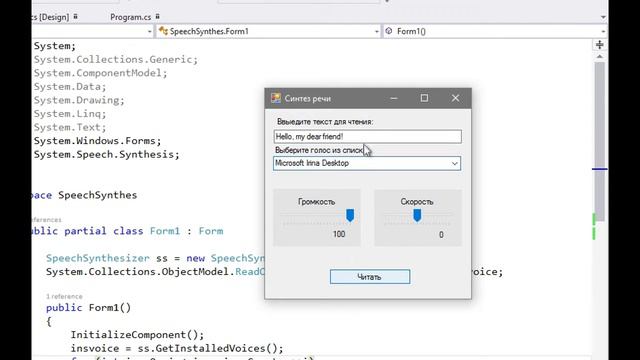Click the text-to-read input field

coord(368,137)
